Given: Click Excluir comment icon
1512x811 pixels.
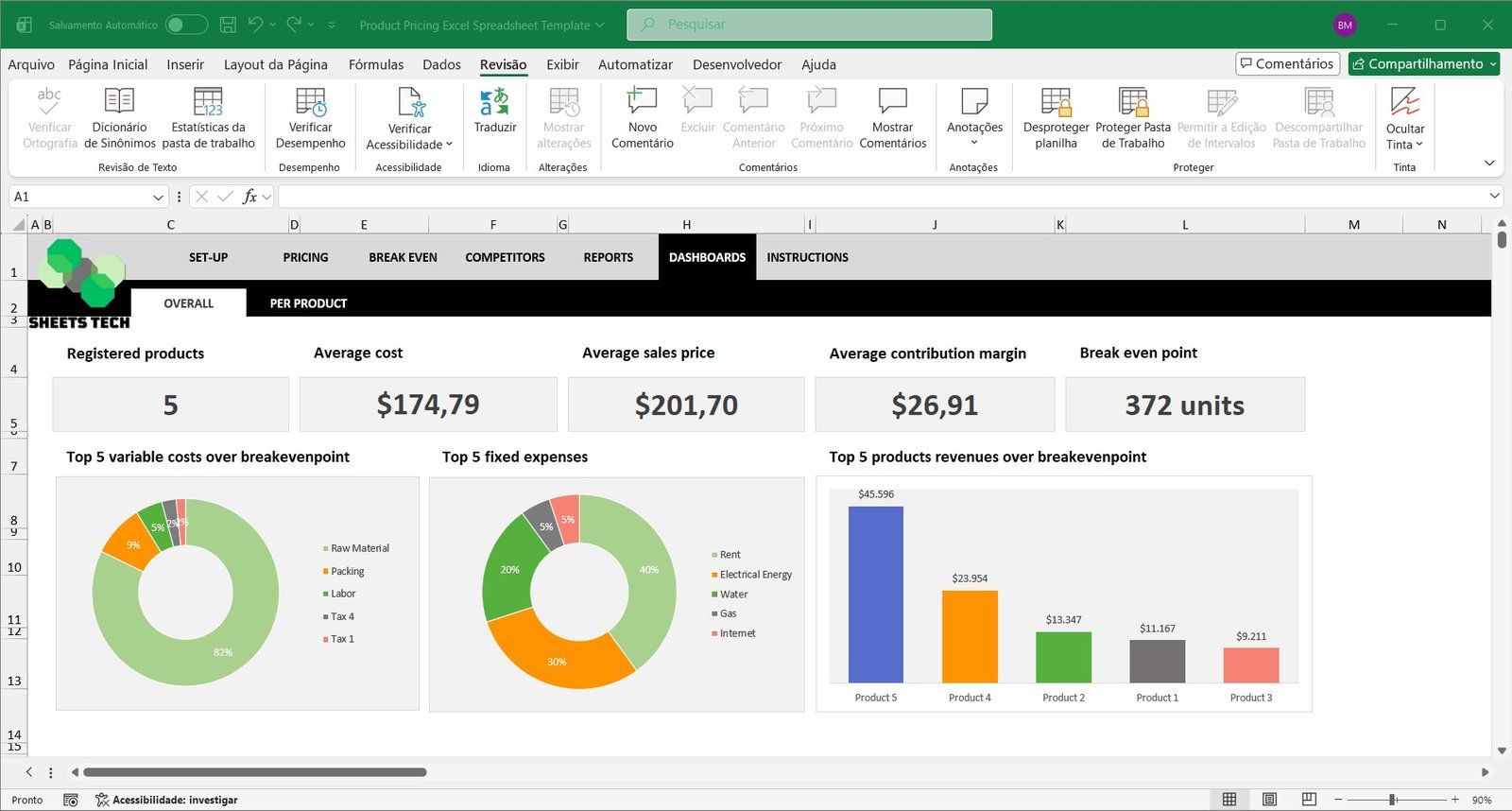Looking at the screenshot, I should click(x=697, y=101).
